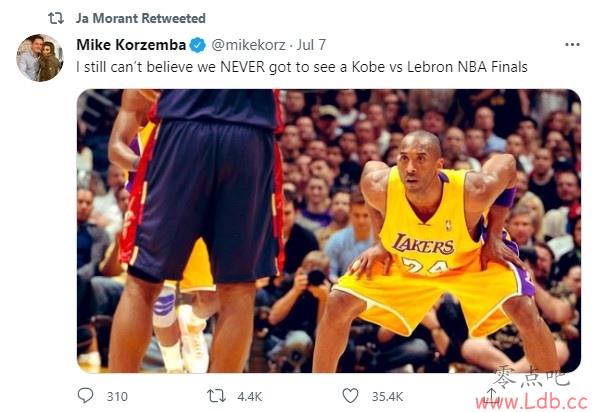Click the blue verified badge
This screenshot has width=597, height=412.
198,45
